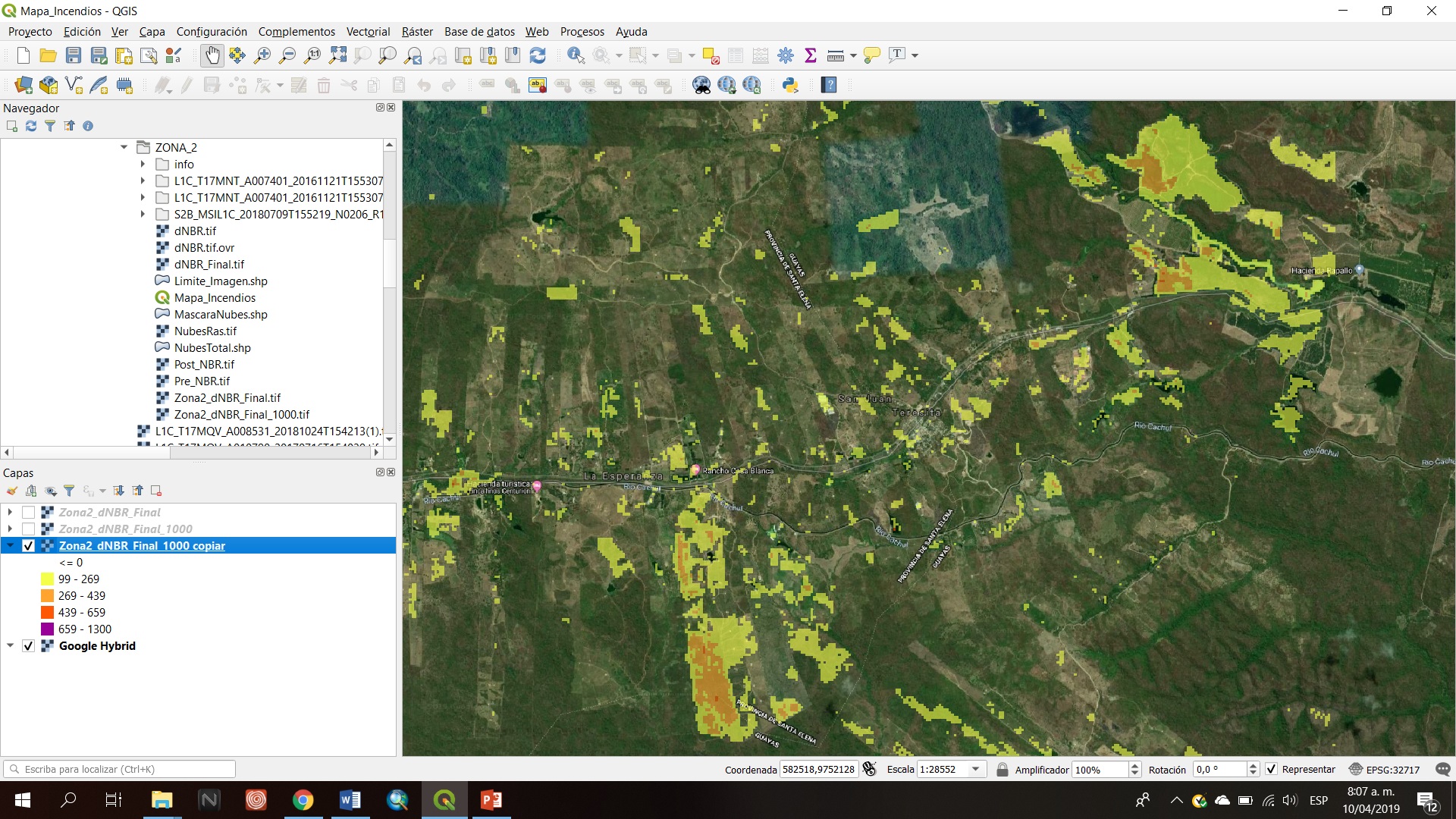Open the Statistical Summary sigma icon

pos(811,55)
